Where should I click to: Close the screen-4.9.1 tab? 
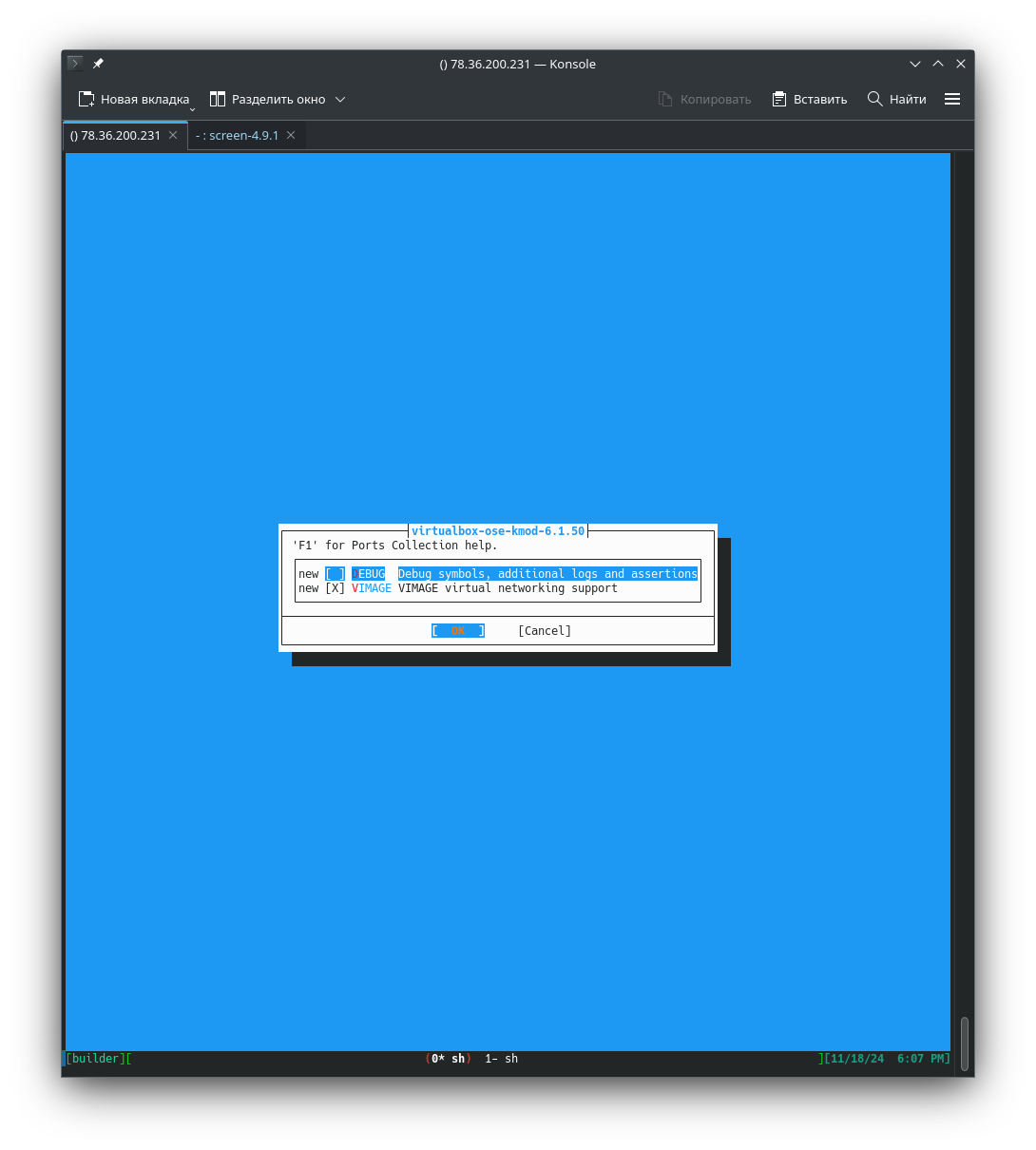[291, 135]
